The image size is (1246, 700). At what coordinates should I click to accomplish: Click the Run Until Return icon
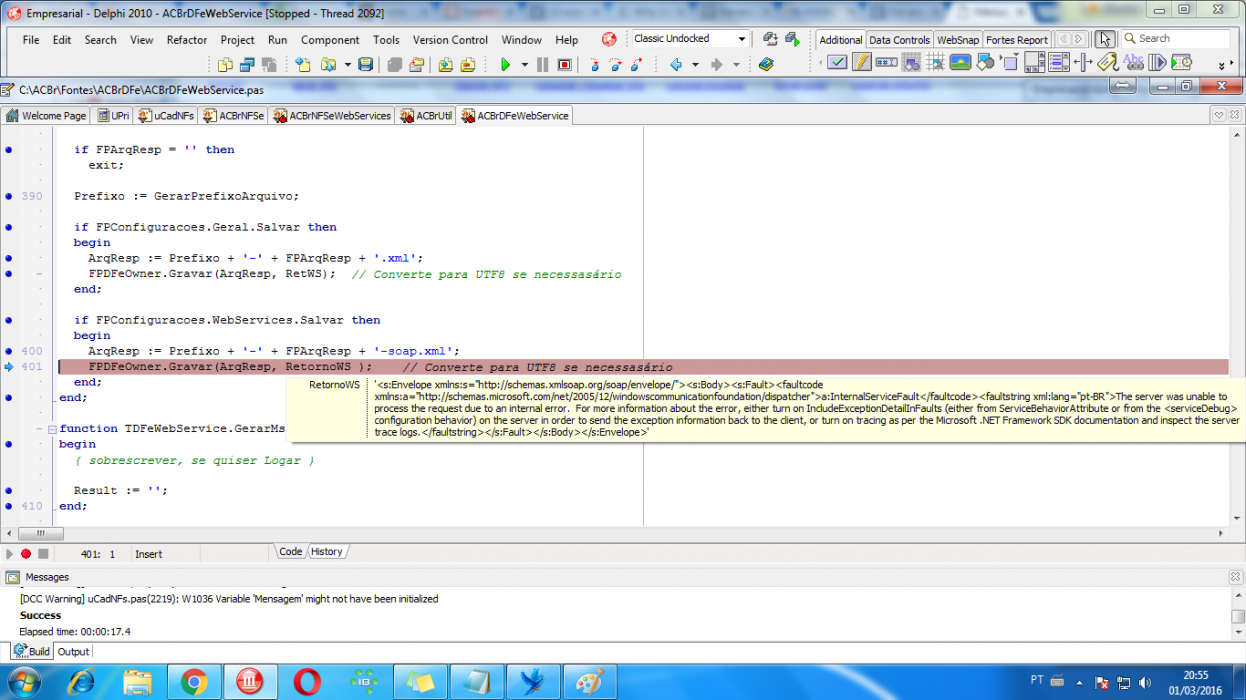click(638, 64)
